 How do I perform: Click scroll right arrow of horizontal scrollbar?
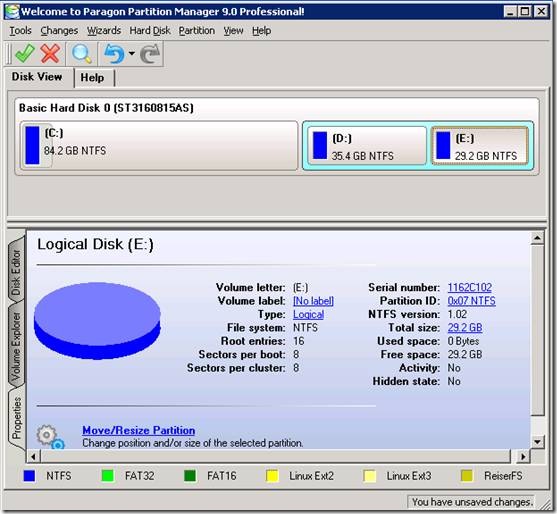point(523,456)
